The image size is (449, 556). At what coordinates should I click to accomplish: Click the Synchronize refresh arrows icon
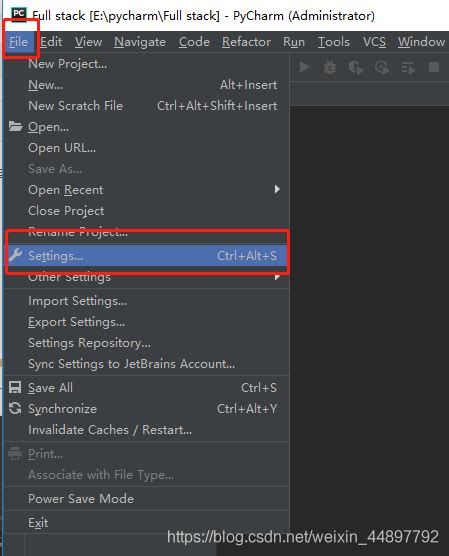point(15,408)
